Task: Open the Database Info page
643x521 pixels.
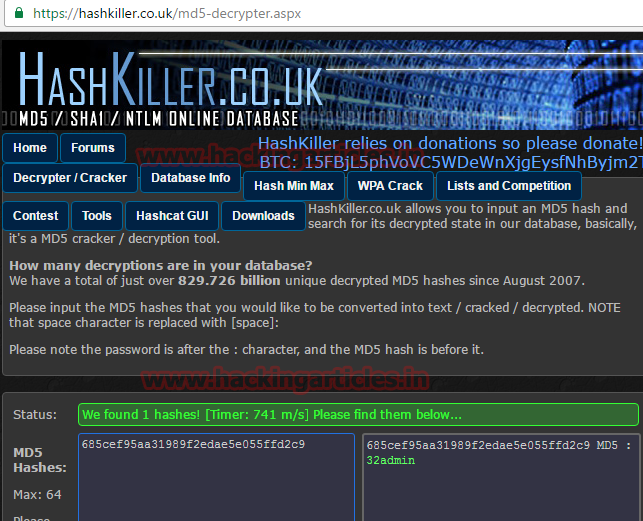Action: coord(190,178)
